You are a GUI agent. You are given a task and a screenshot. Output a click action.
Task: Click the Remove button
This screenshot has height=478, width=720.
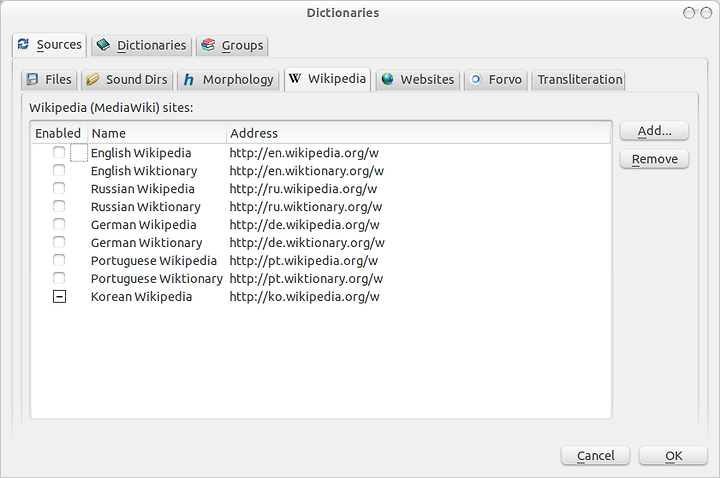[654, 159]
